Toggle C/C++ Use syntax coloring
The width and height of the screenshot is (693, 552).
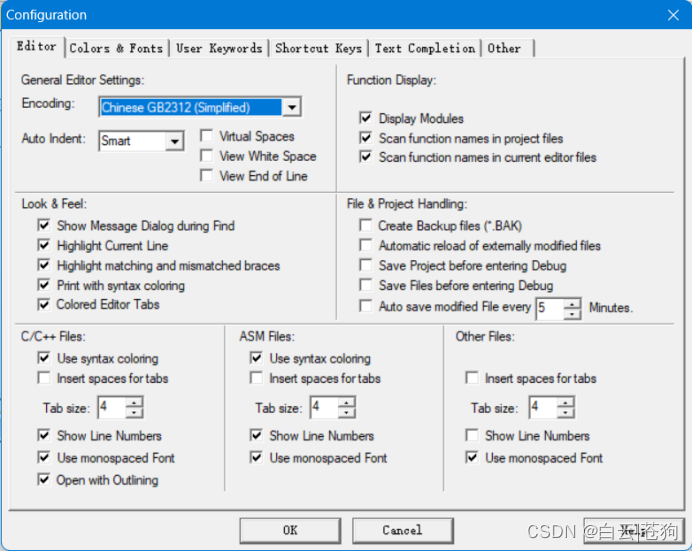(x=44, y=358)
